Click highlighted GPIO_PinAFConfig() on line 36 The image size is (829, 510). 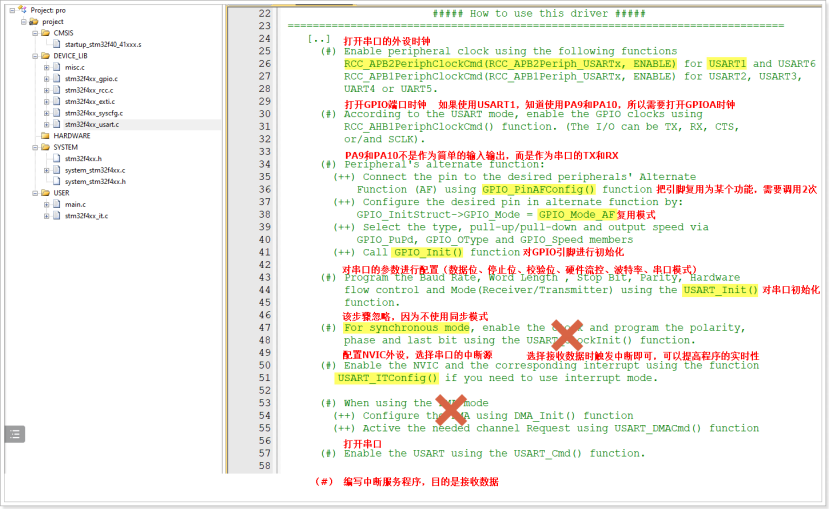[538, 189]
